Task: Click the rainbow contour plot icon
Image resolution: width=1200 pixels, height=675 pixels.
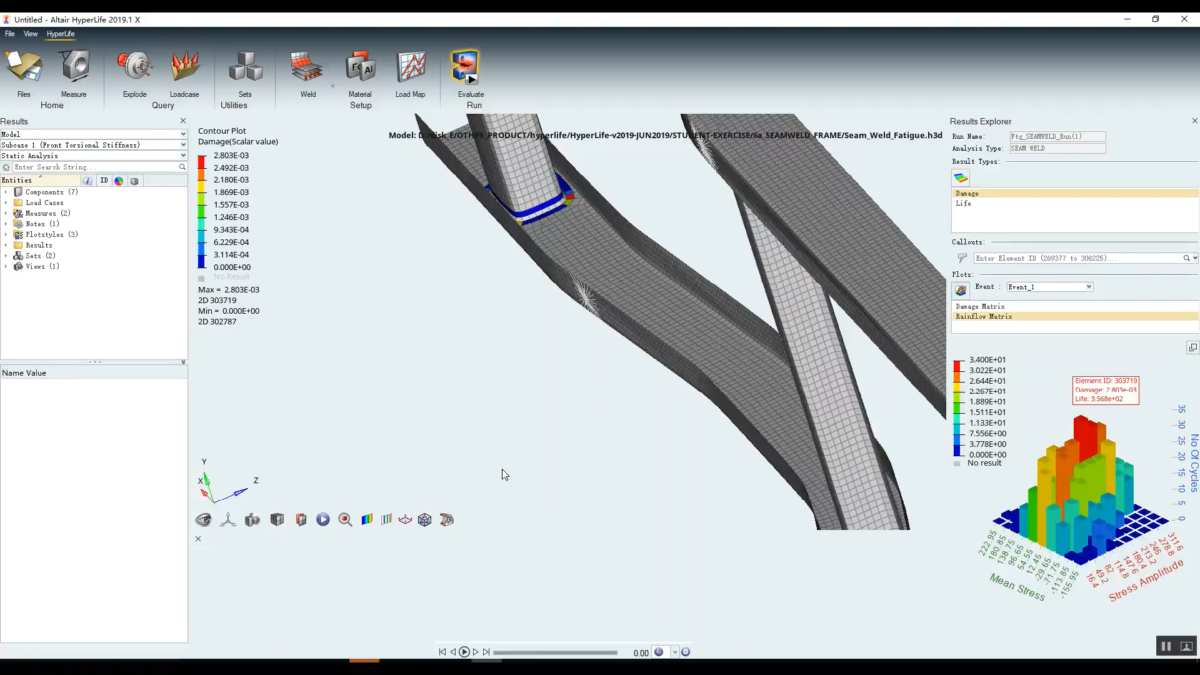Action: tap(367, 520)
